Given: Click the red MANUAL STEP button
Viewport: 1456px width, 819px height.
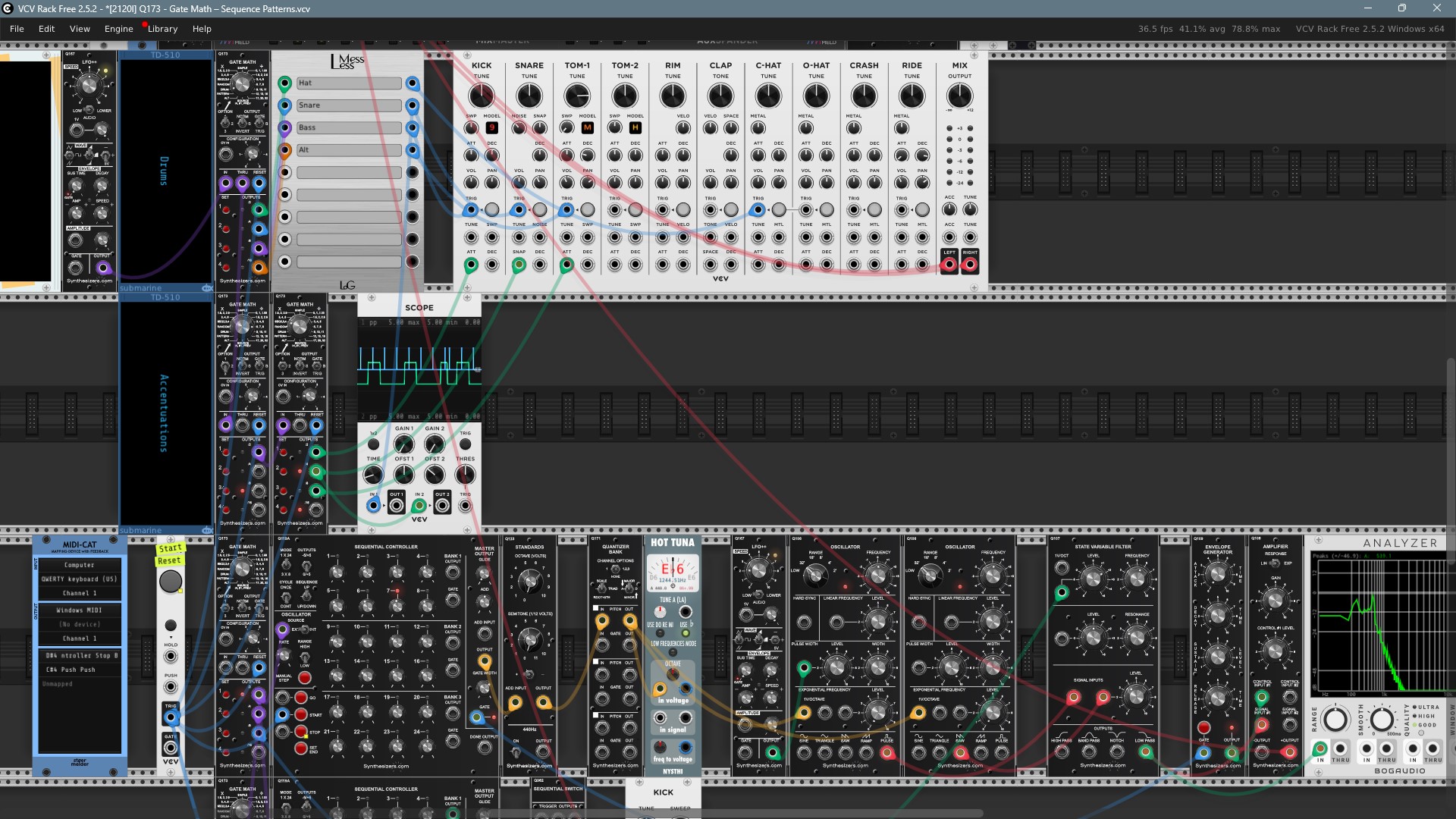Looking at the screenshot, I should [x=304, y=677].
